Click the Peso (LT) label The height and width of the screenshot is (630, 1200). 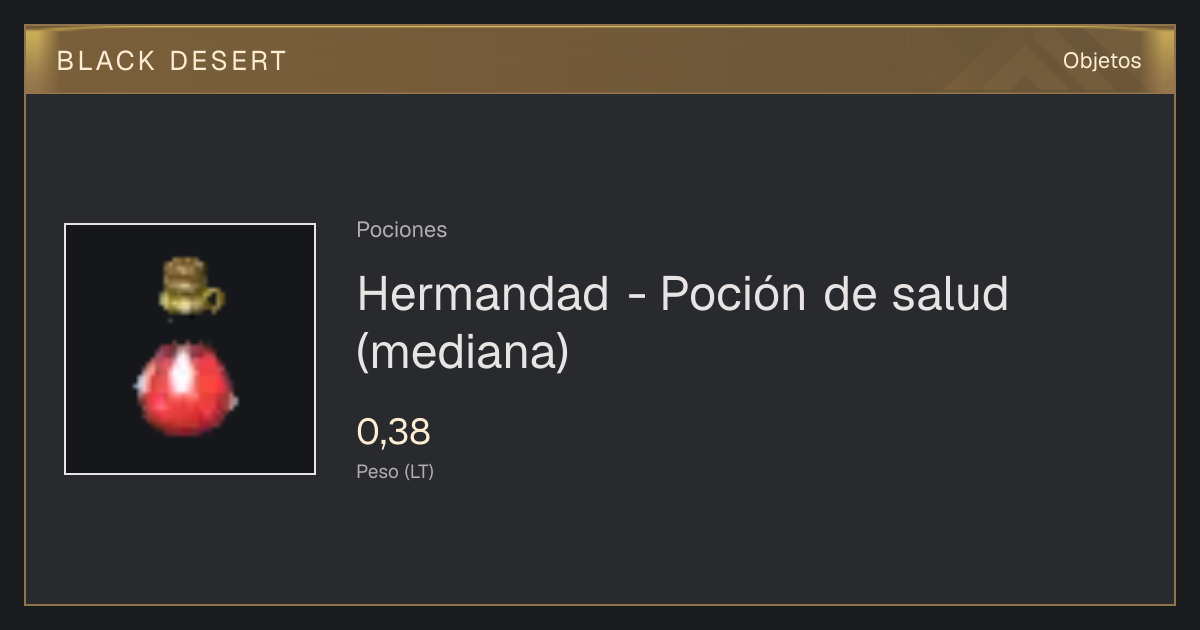(395, 472)
